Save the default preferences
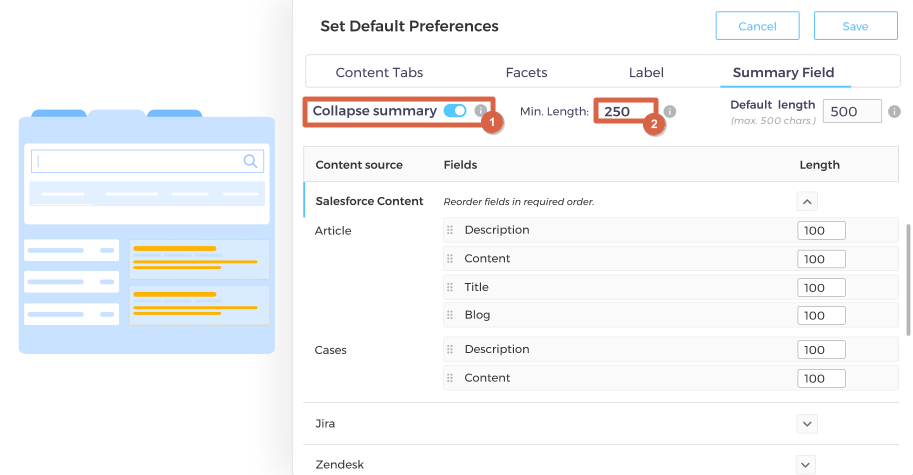The width and height of the screenshot is (913, 475). click(855, 26)
